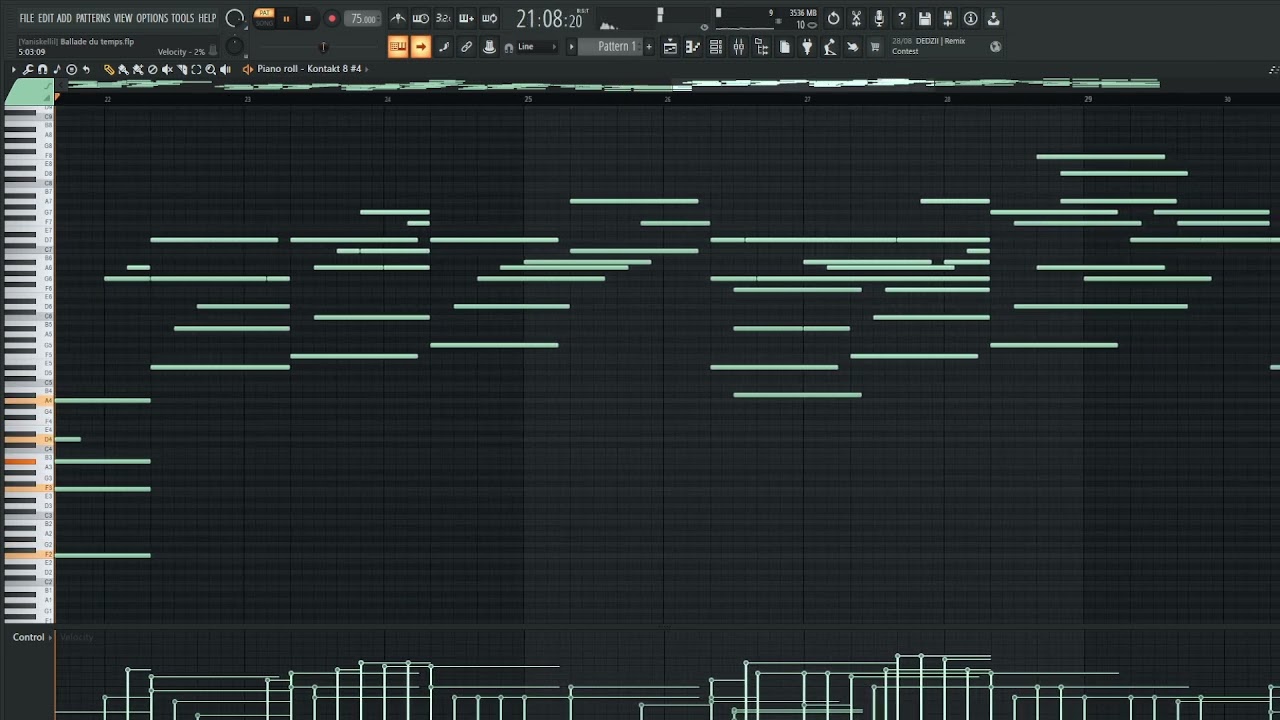
Task: Click the DEDZII Remix Contest news text
Action: 930,46
